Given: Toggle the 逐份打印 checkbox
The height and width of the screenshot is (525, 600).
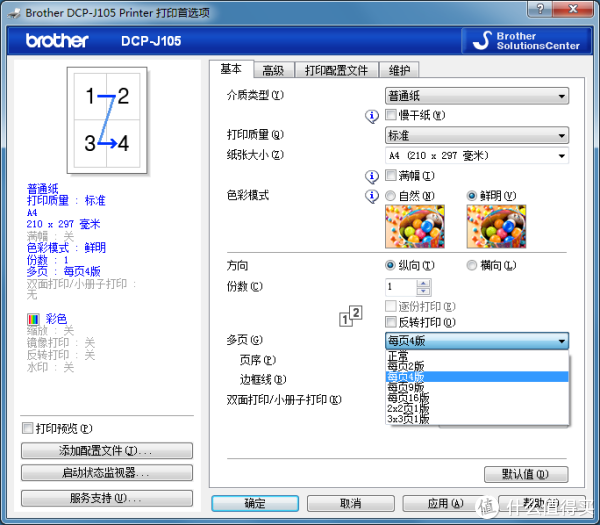Looking at the screenshot, I should coord(391,306).
